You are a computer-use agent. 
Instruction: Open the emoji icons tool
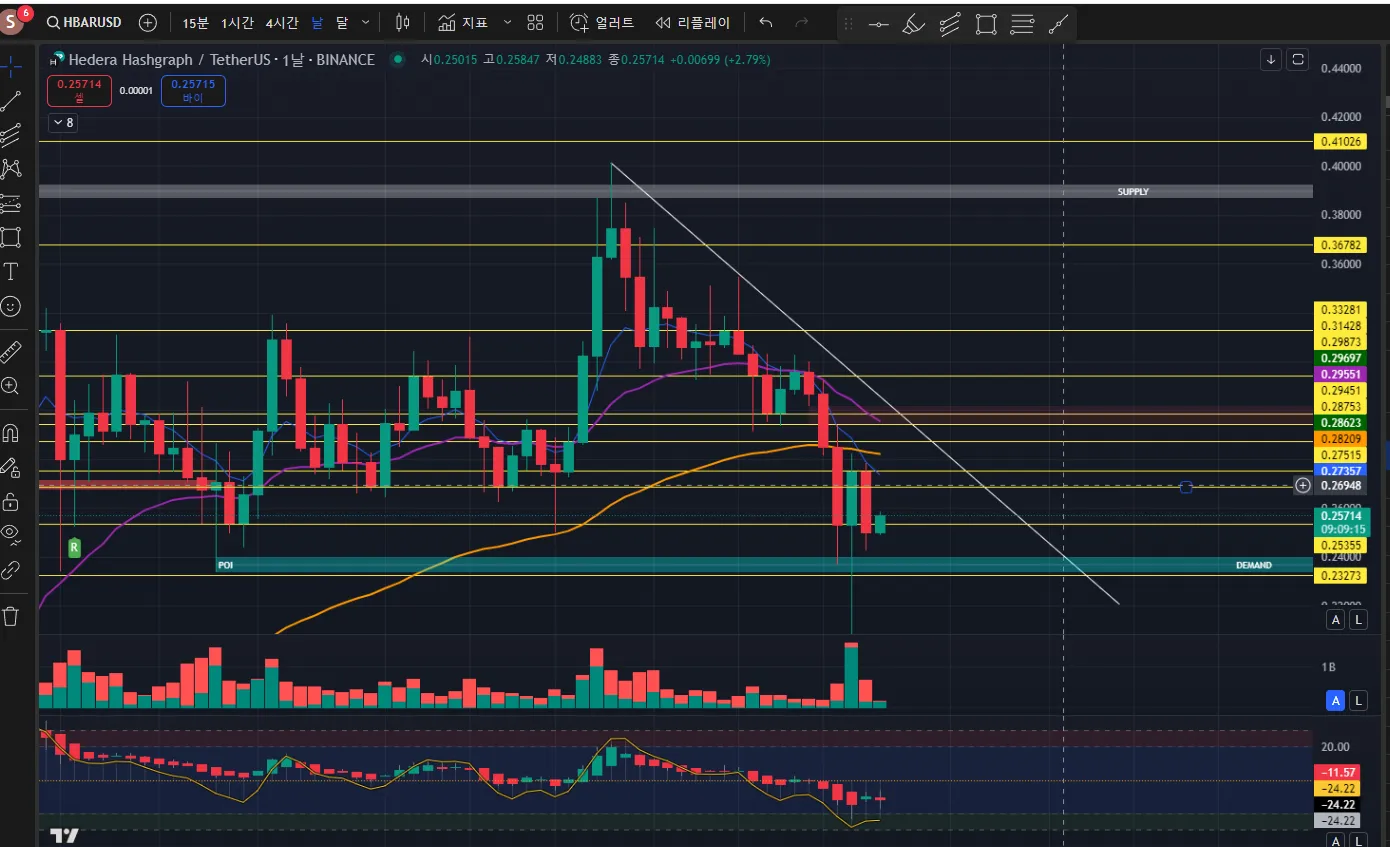point(11,306)
